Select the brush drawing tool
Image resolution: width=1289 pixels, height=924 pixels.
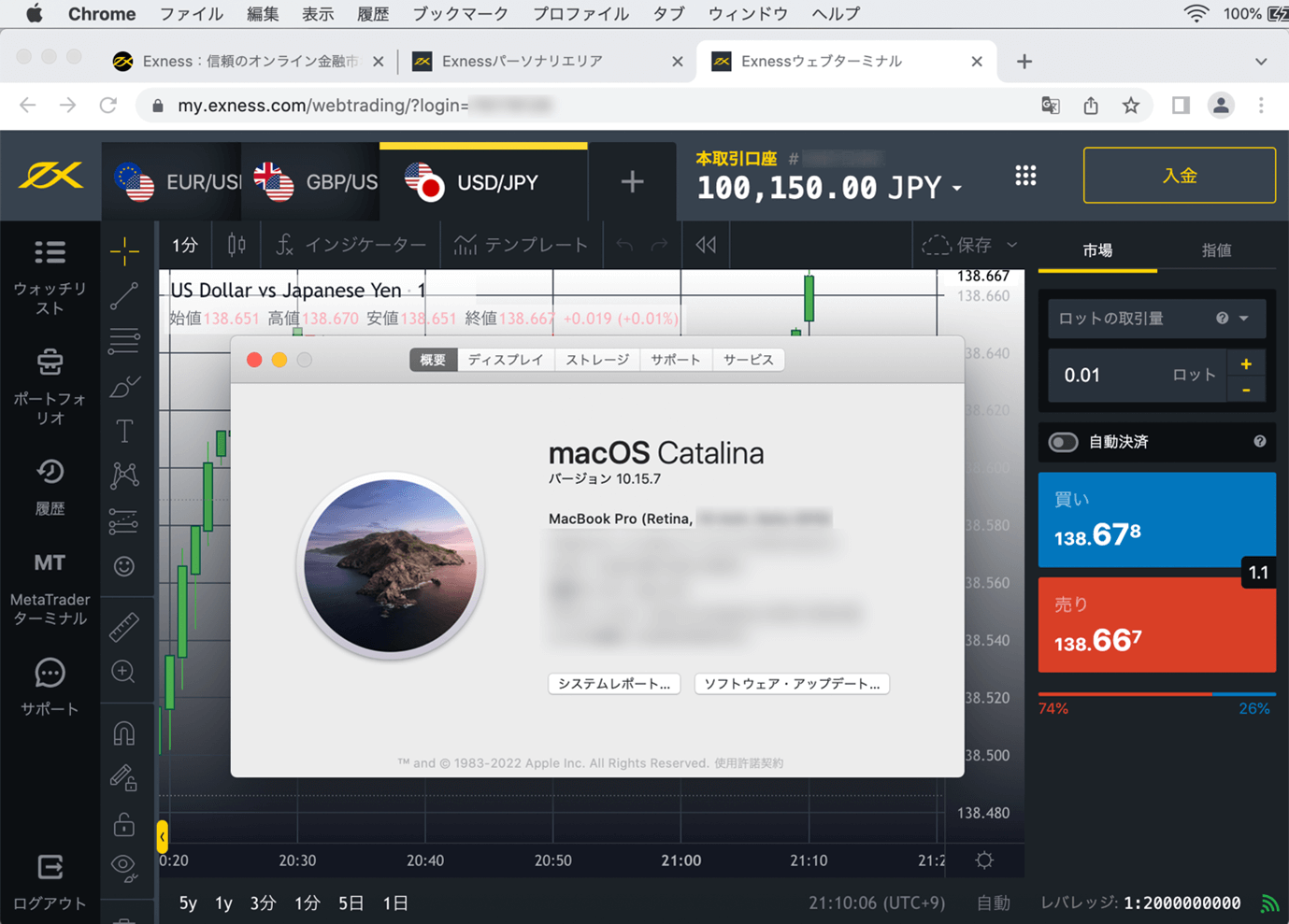(124, 386)
